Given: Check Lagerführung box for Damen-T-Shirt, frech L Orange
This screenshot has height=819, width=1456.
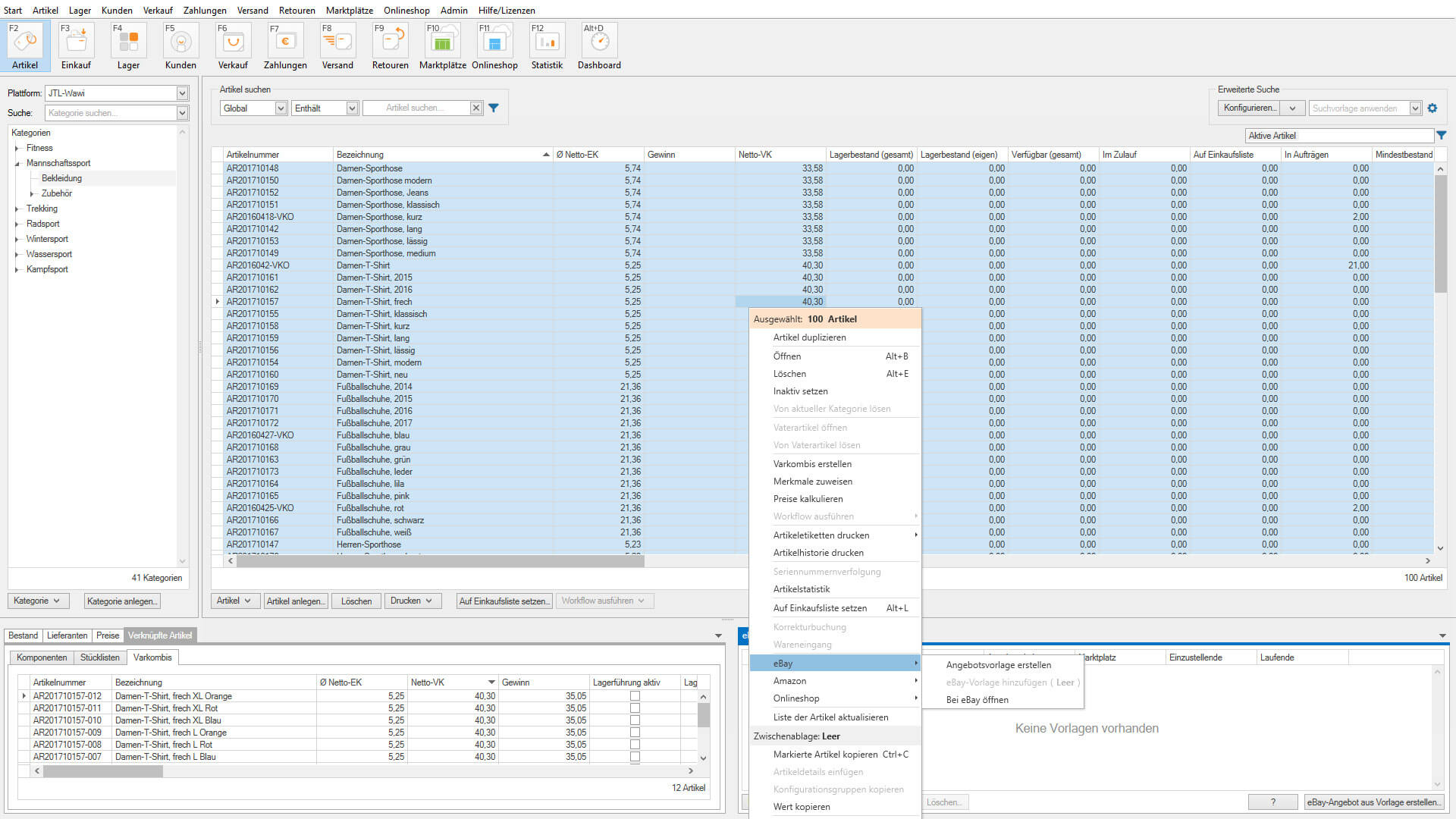Looking at the screenshot, I should click(x=635, y=733).
